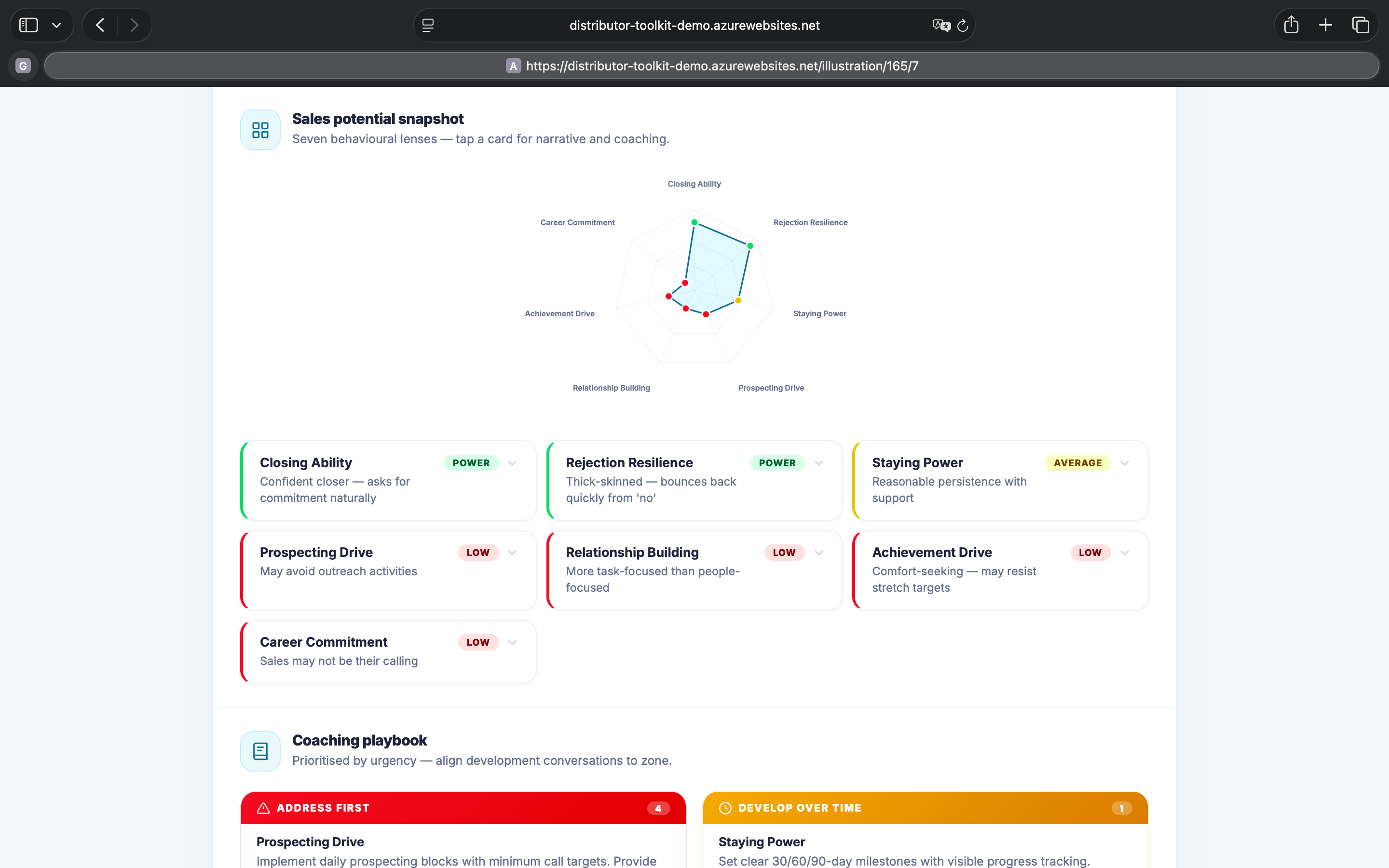Expand the Closing Ability card details
This screenshot has width=1389, height=868.
(x=512, y=463)
